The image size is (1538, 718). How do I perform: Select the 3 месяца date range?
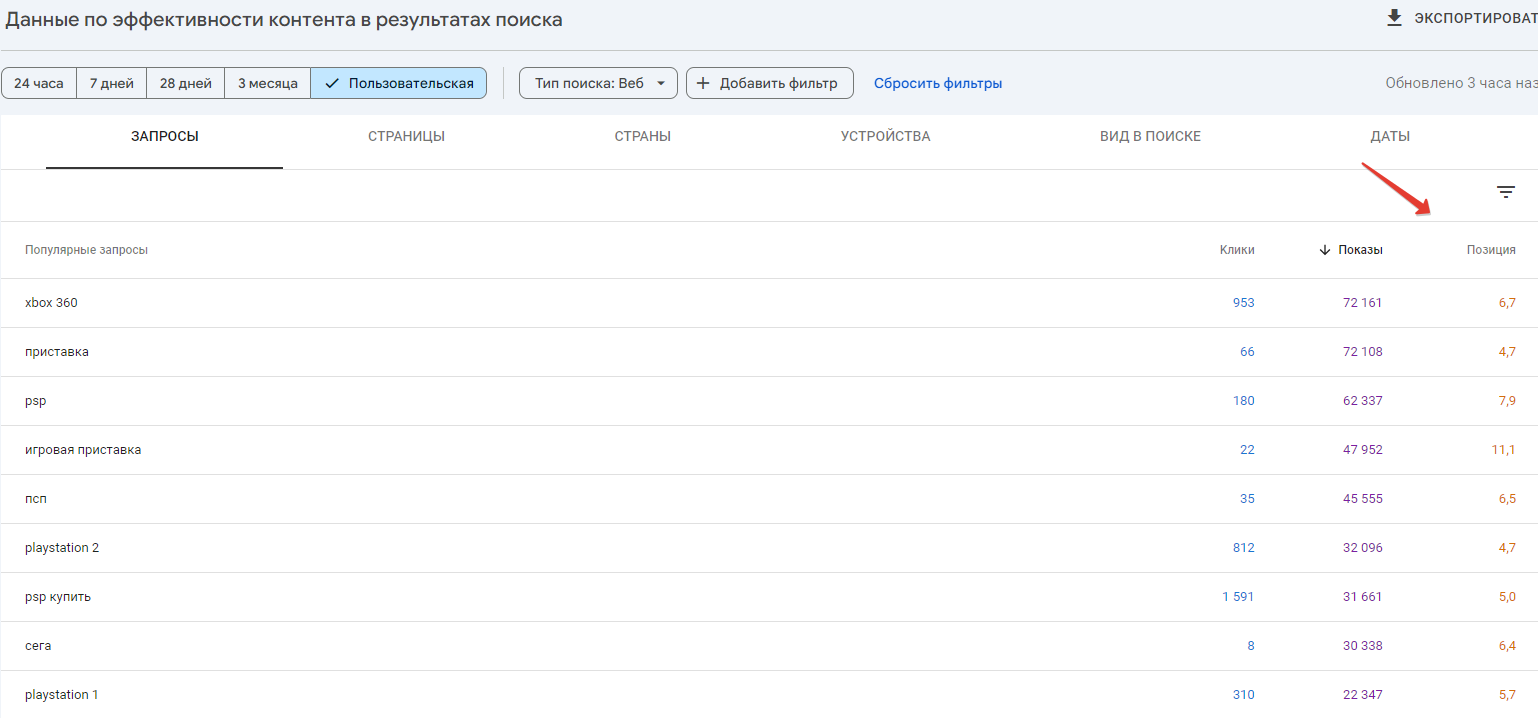(268, 83)
